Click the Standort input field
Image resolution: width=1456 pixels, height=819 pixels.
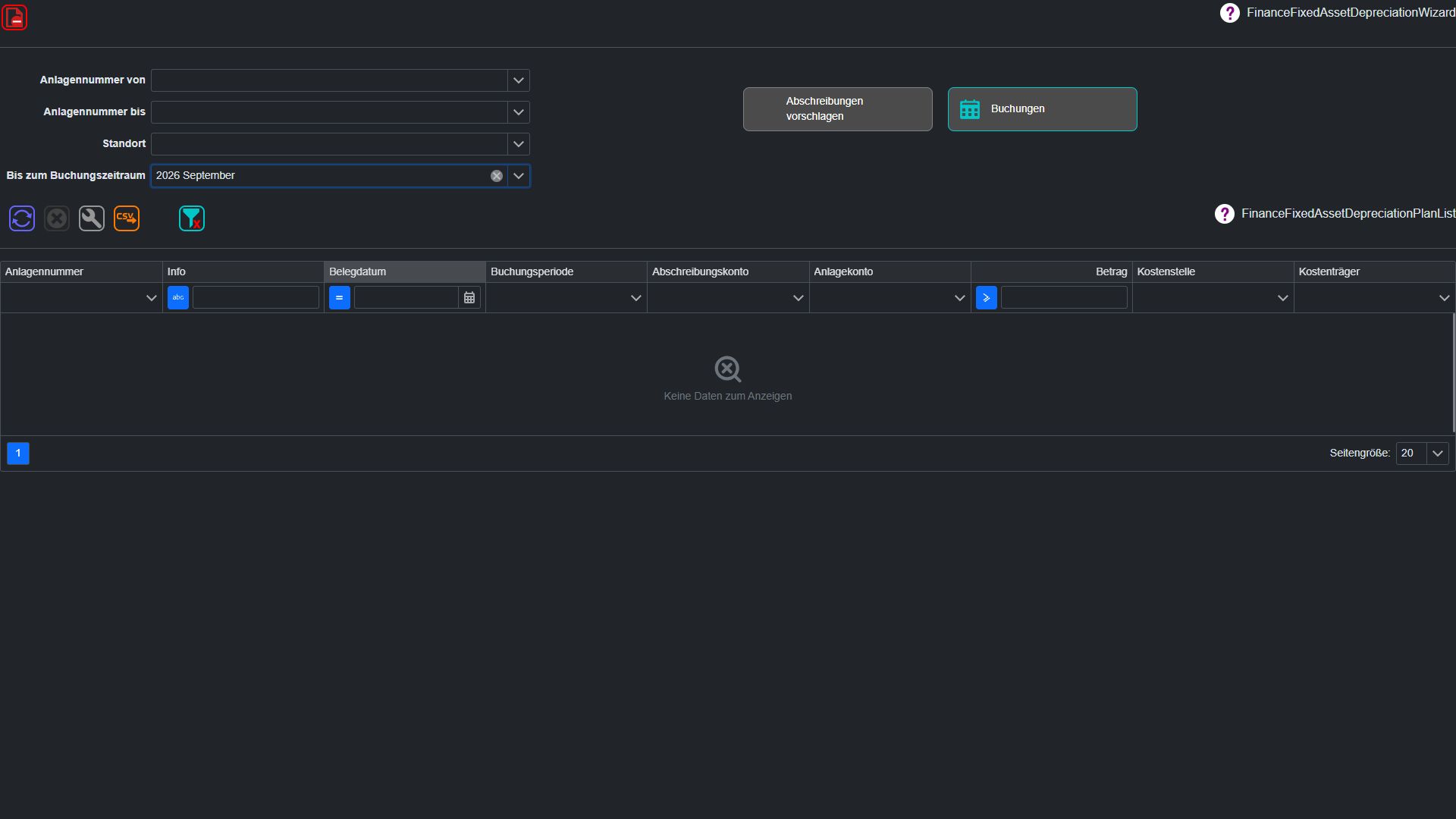[329, 144]
